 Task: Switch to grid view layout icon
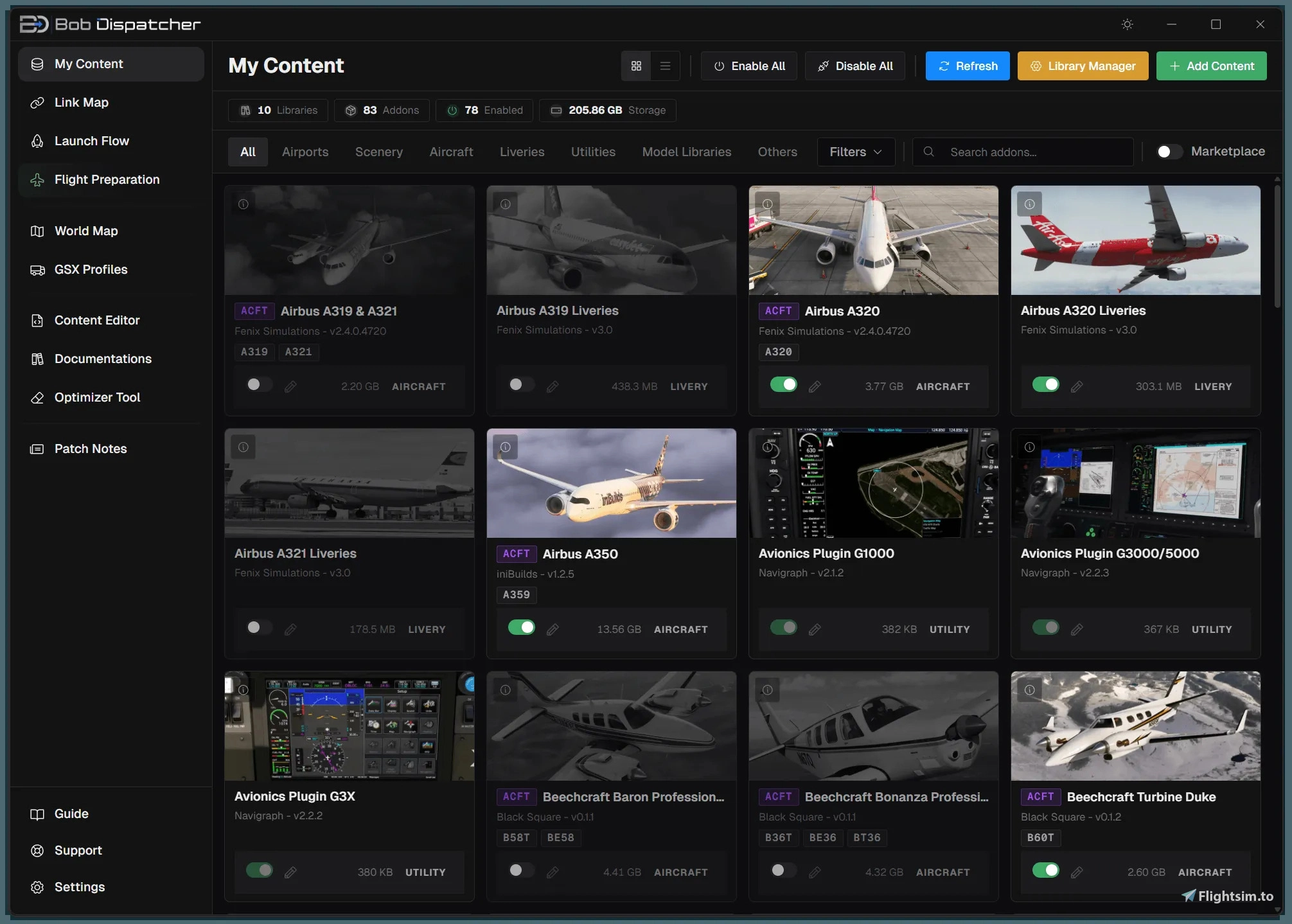pyautogui.click(x=636, y=66)
